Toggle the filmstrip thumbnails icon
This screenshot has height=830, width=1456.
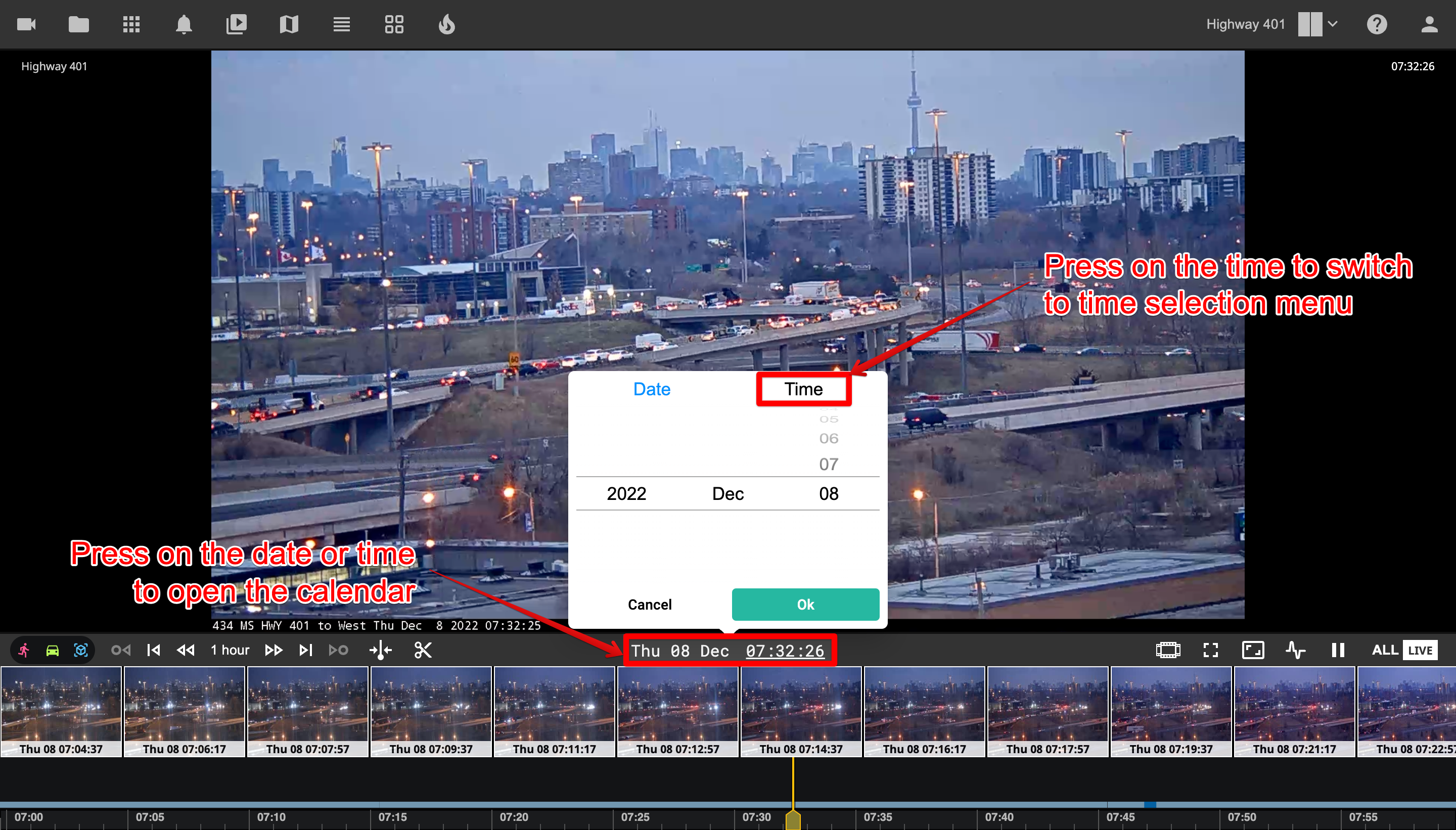pyautogui.click(x=1168, y=650)
